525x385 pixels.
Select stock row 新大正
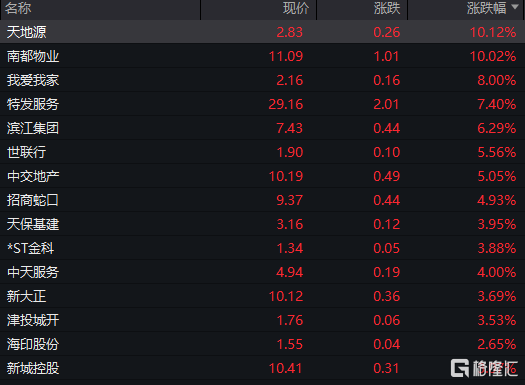(262, 296)
